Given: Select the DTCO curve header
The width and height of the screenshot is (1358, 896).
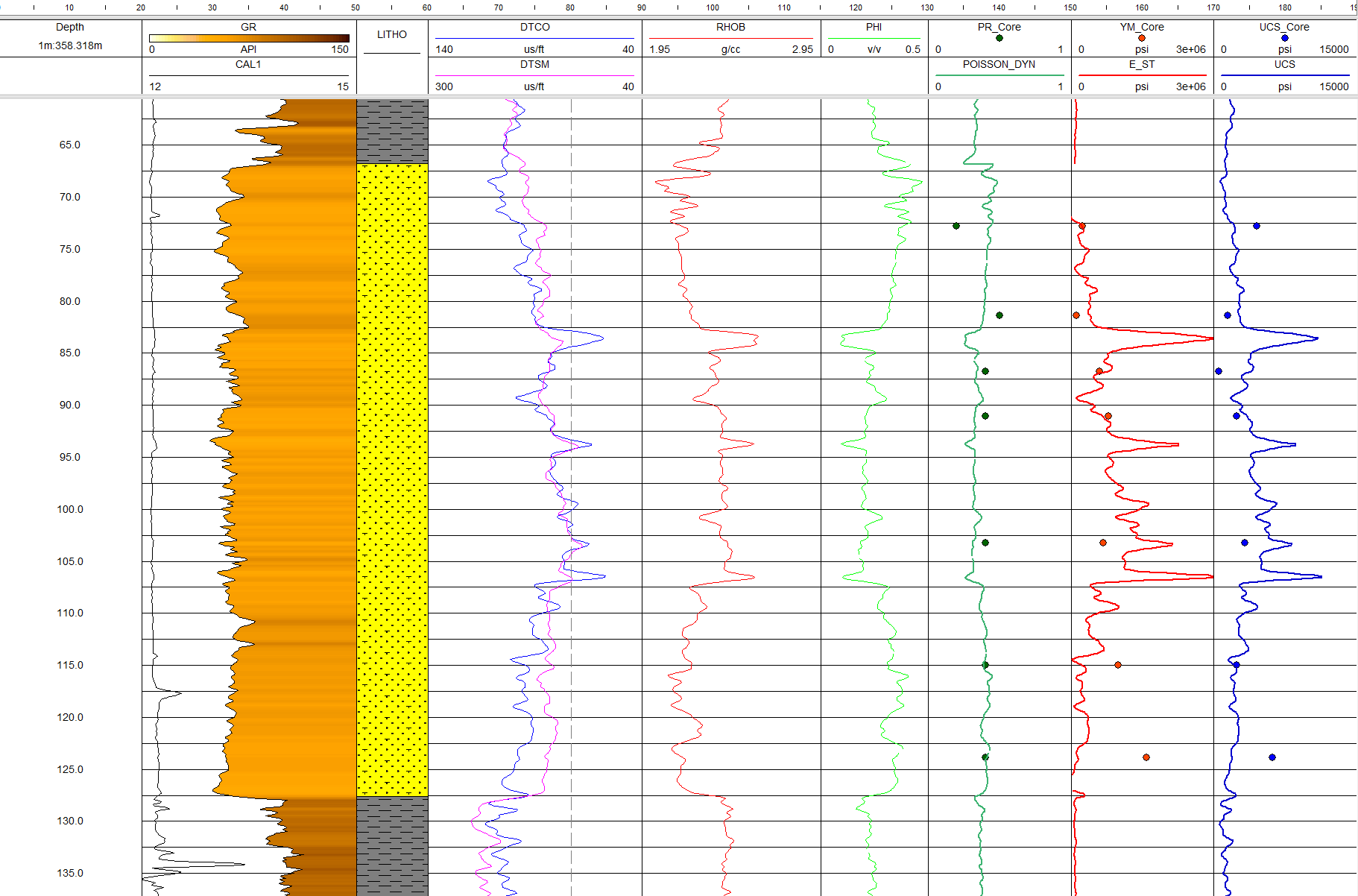Looking at the screenshot, I should 534,27.
